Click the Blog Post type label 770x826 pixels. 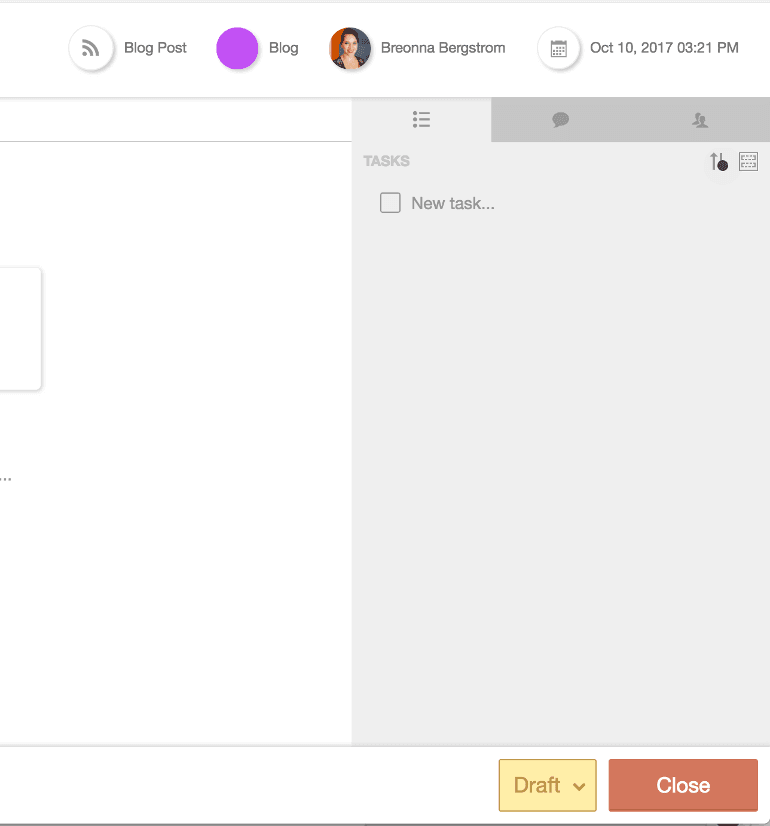[155, 48]
